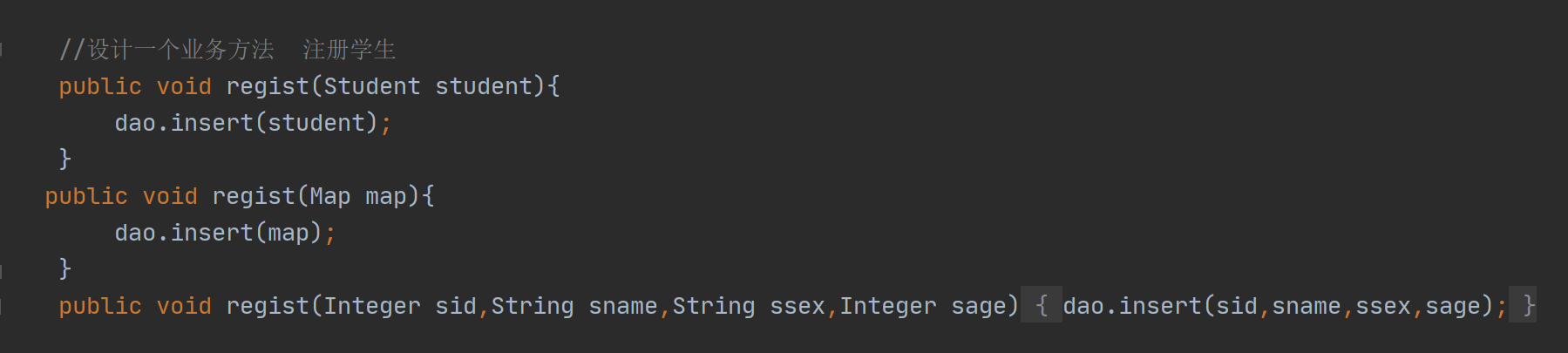Click the sid parameter after the first Integer

tap(456, 306)
